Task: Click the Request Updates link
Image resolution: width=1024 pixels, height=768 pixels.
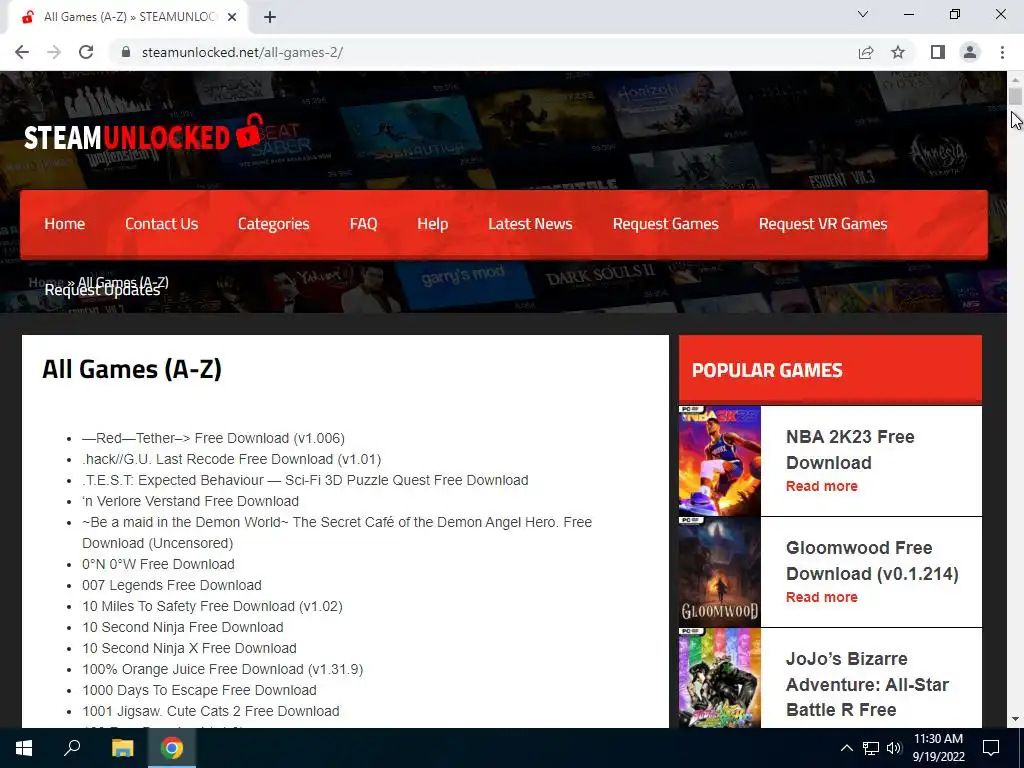Action: 102,291
